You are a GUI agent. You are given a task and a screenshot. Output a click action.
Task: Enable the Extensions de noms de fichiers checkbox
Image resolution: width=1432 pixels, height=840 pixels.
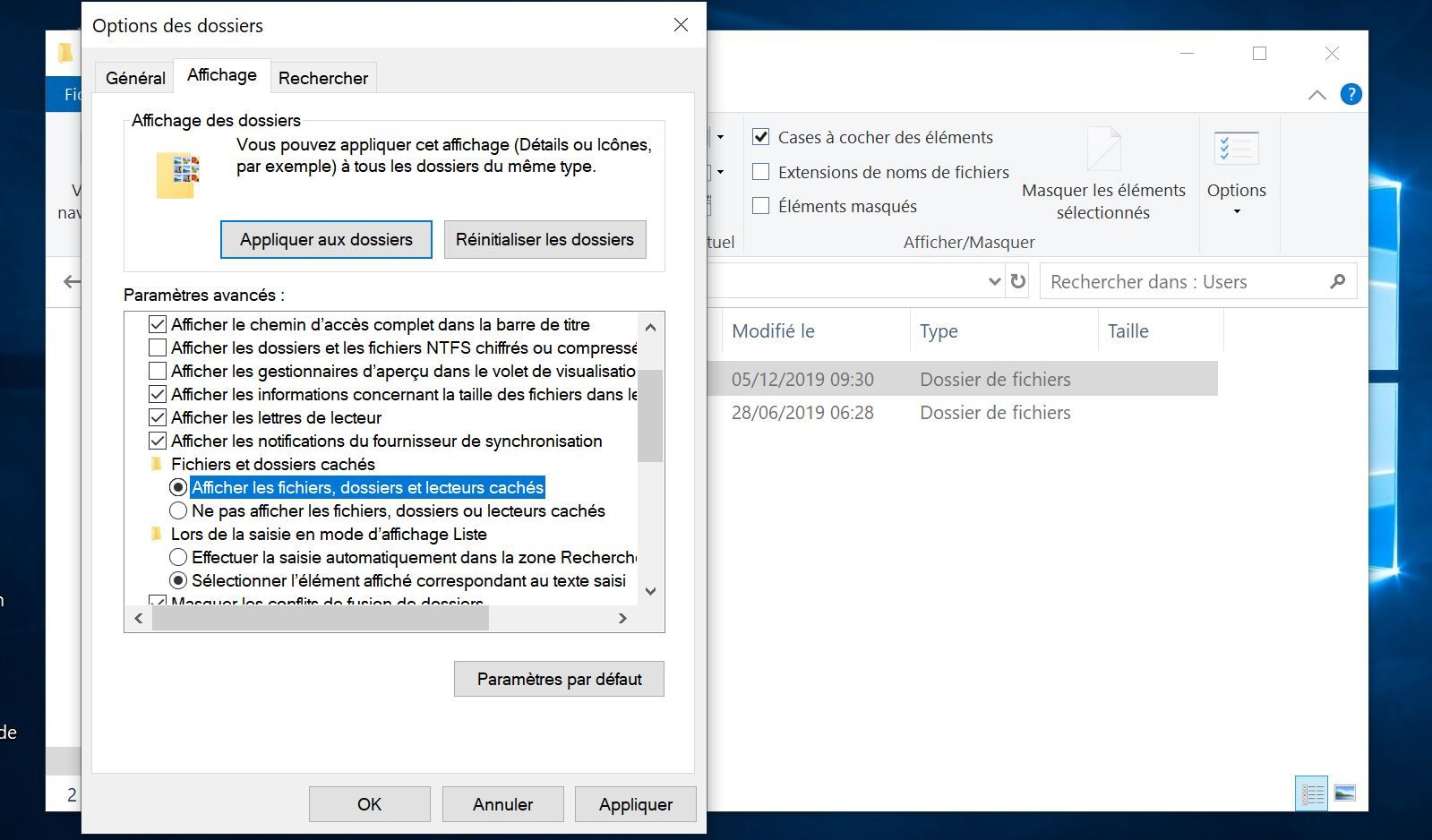[761, 172]
